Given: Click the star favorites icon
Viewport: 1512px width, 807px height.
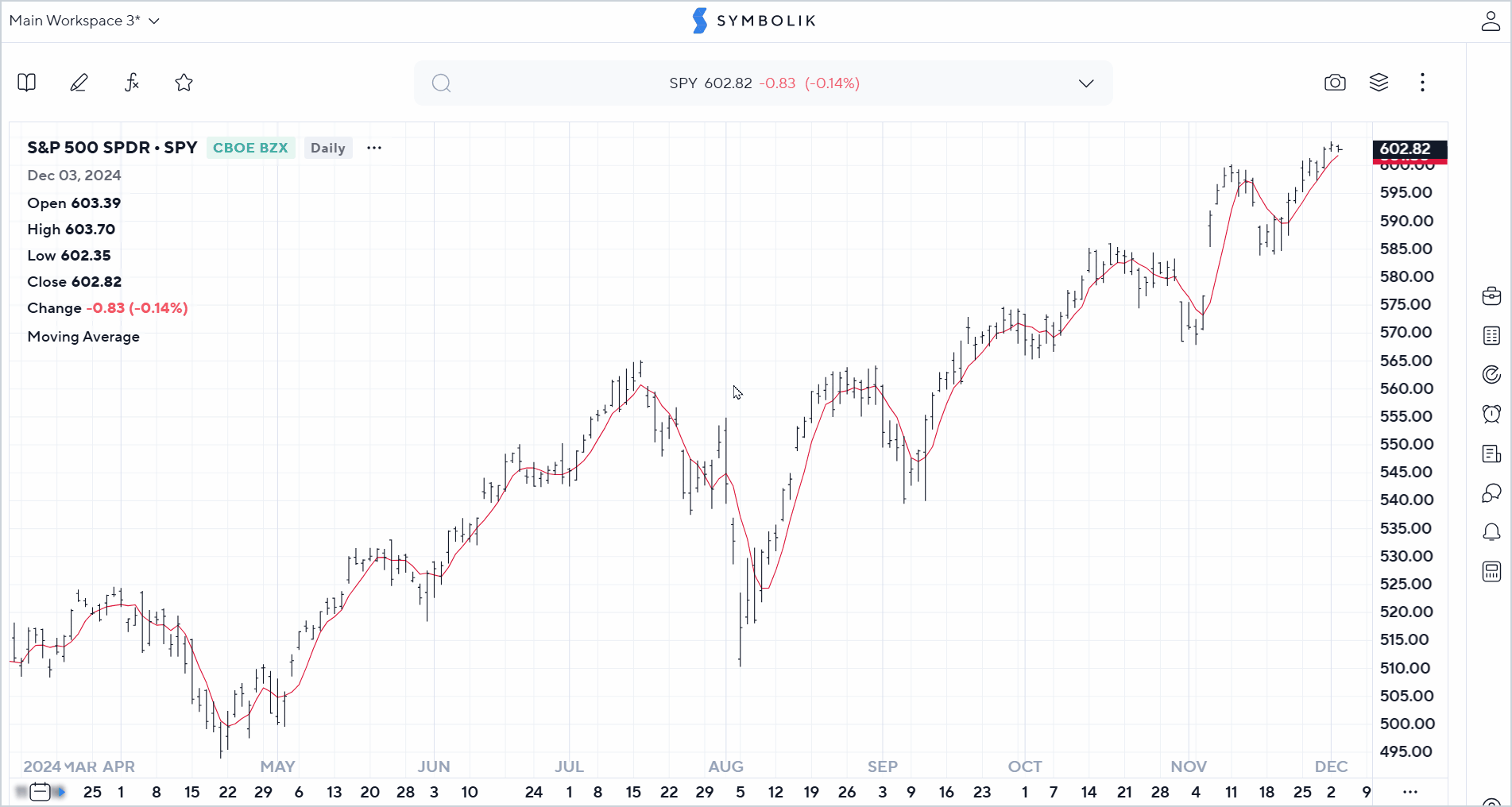Looking at the screenshot, I should coord(184,83).
